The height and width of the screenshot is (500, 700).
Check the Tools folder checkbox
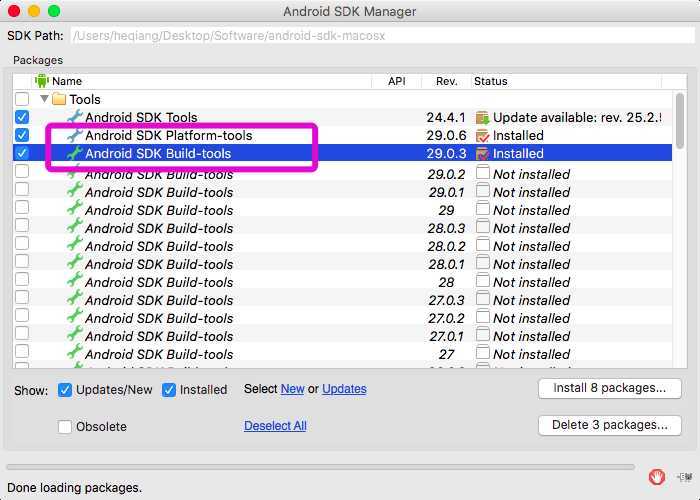click(x=22, y=99)
